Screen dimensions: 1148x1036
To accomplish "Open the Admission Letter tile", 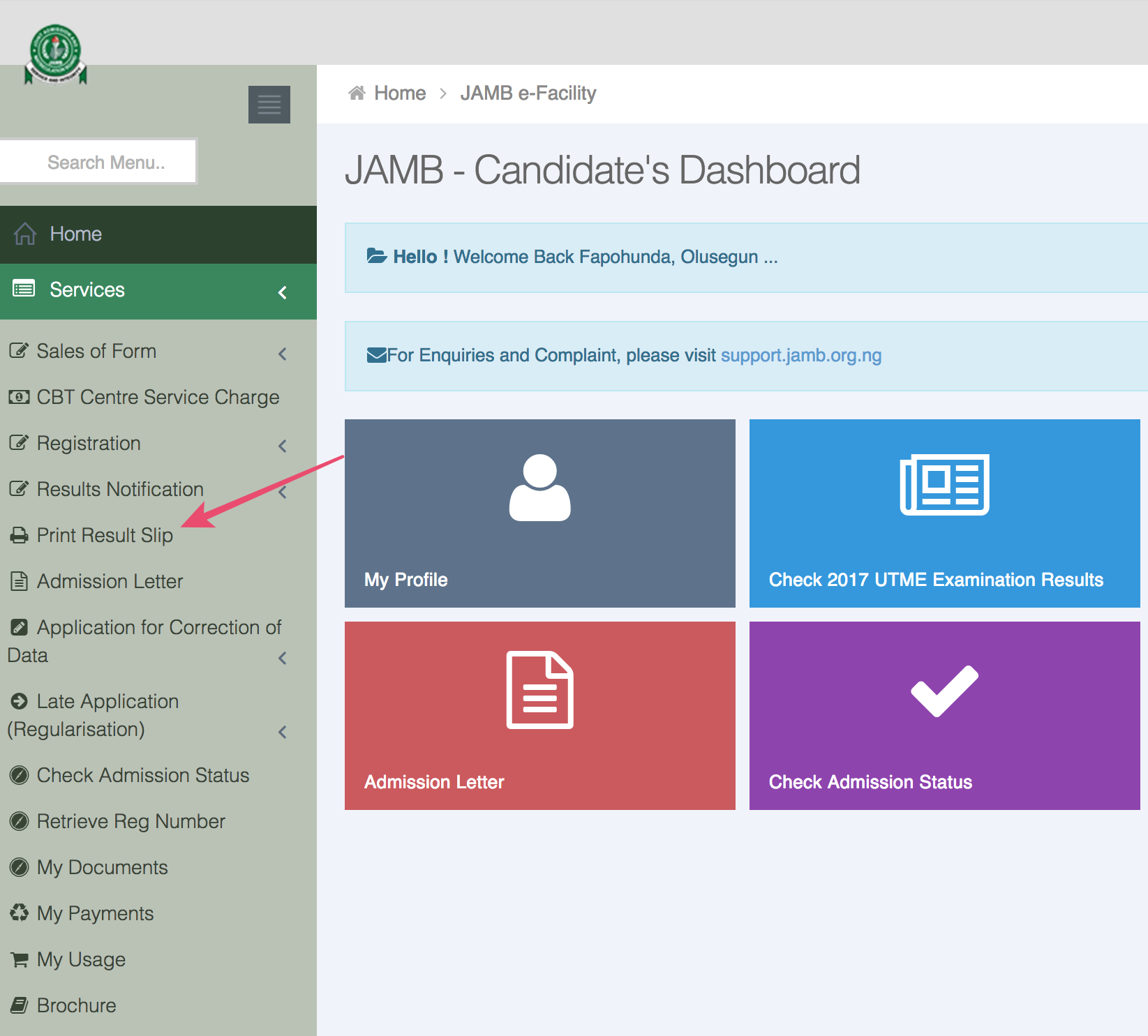I will [x=539, y=716].
